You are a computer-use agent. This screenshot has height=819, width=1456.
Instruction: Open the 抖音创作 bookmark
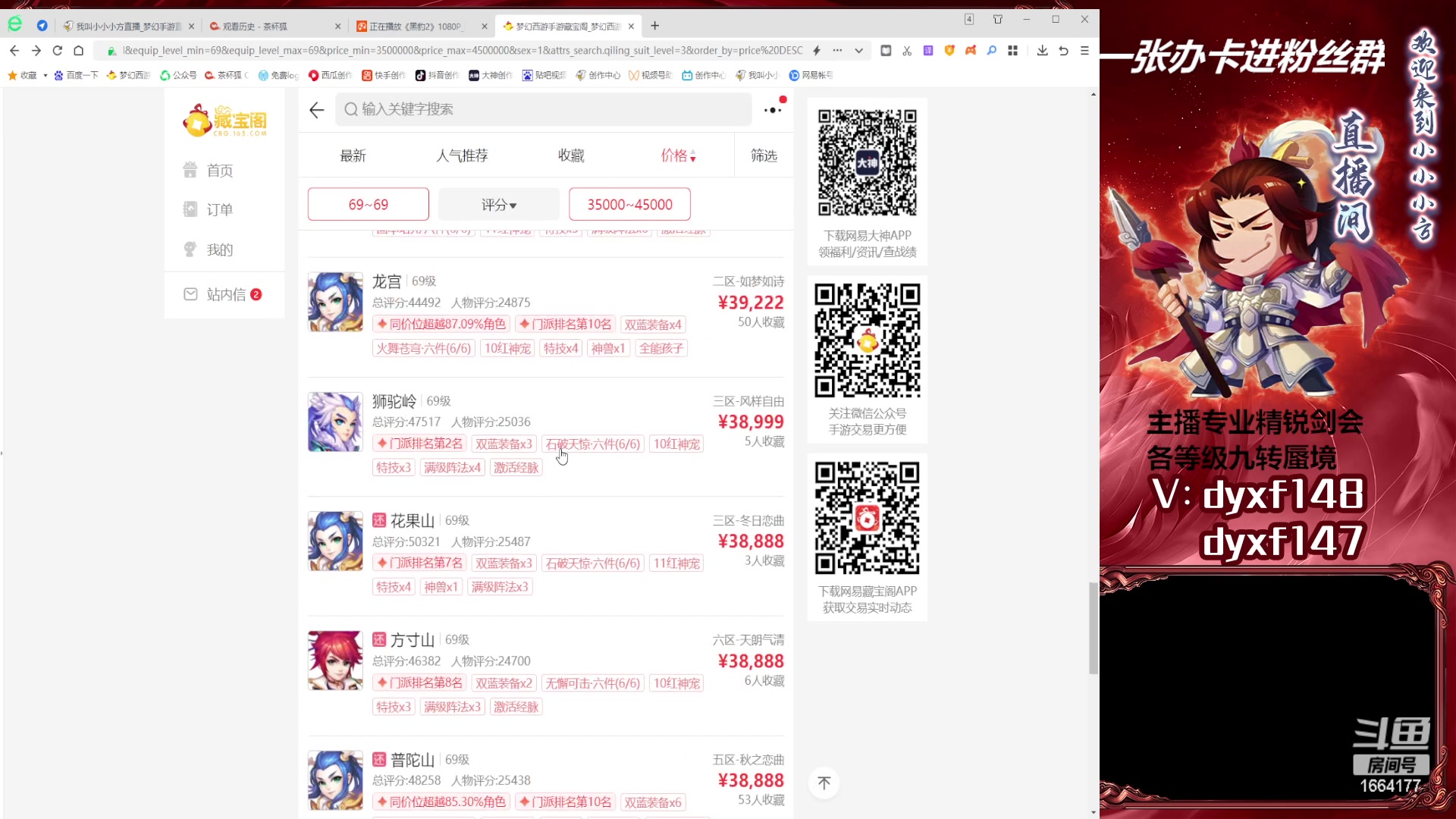tap(438, 75)
